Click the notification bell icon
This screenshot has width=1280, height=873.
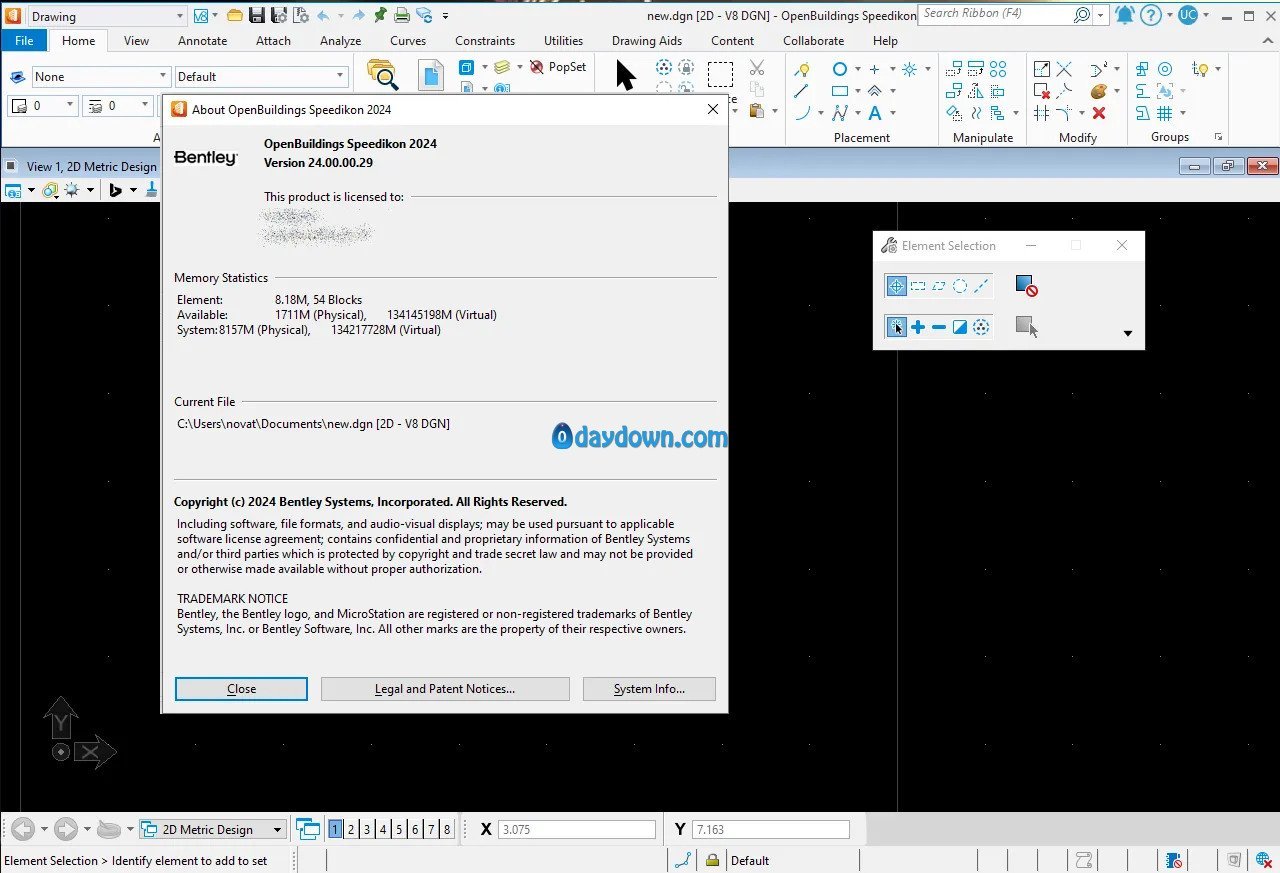tap(1125, 15)
